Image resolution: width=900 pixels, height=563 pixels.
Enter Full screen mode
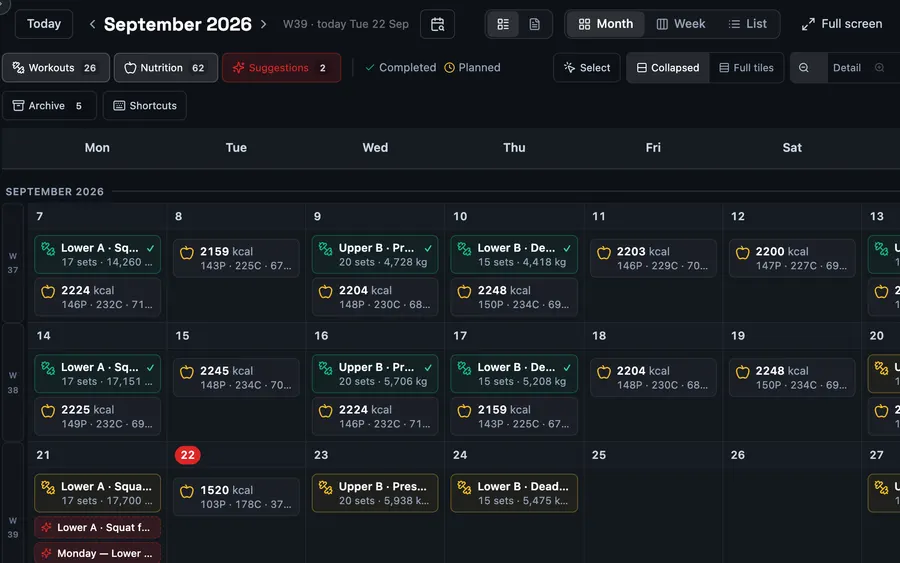(x=841, y=24)
